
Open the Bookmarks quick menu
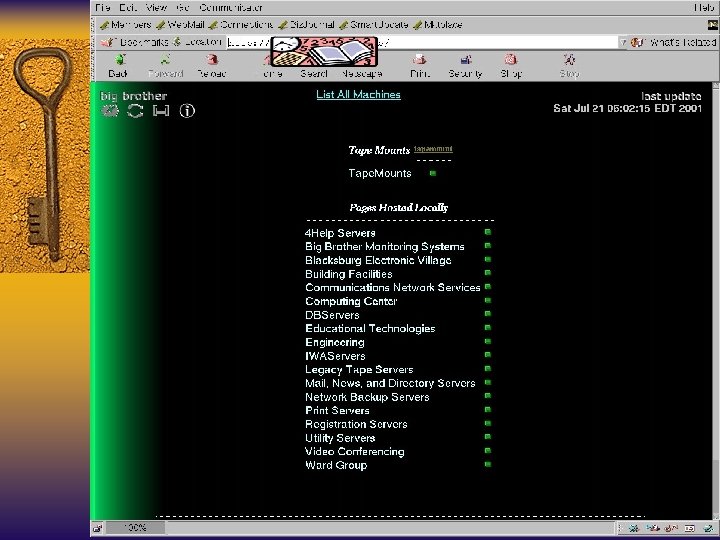coord(135,42)
